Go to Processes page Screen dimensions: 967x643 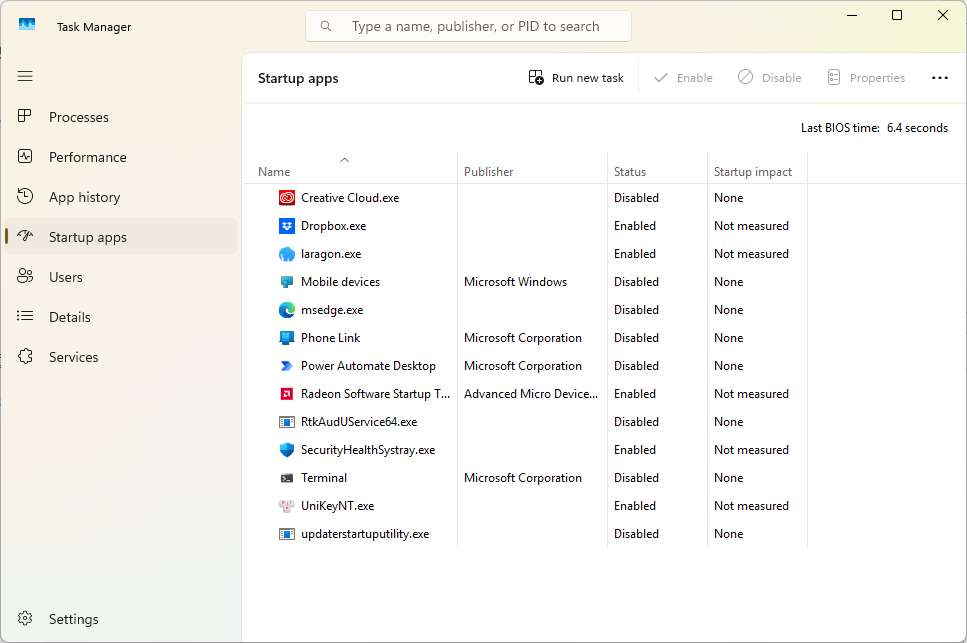[121, 117]
